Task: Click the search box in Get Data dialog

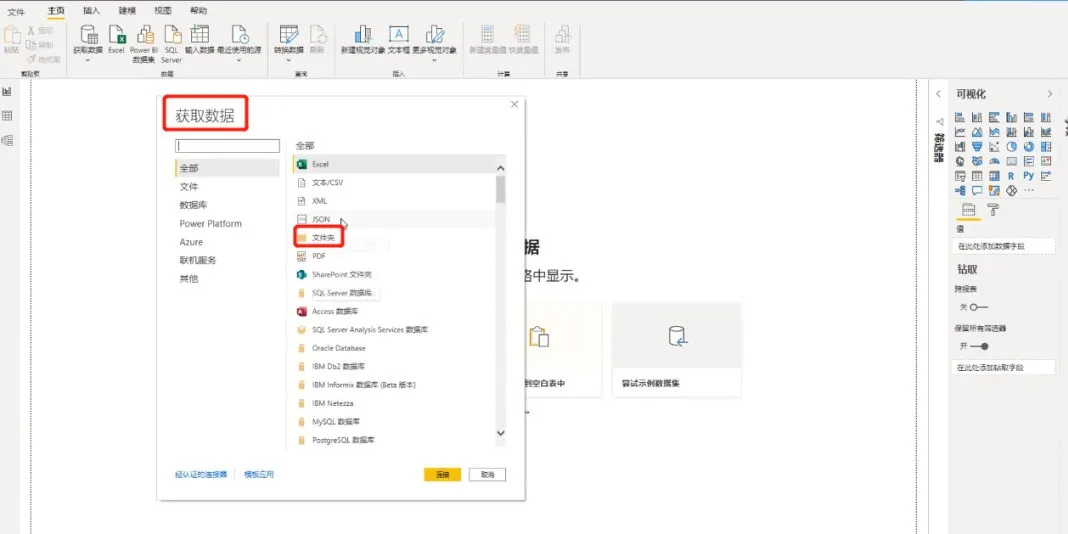Action: pyautogui.click(x=227, y=146)
